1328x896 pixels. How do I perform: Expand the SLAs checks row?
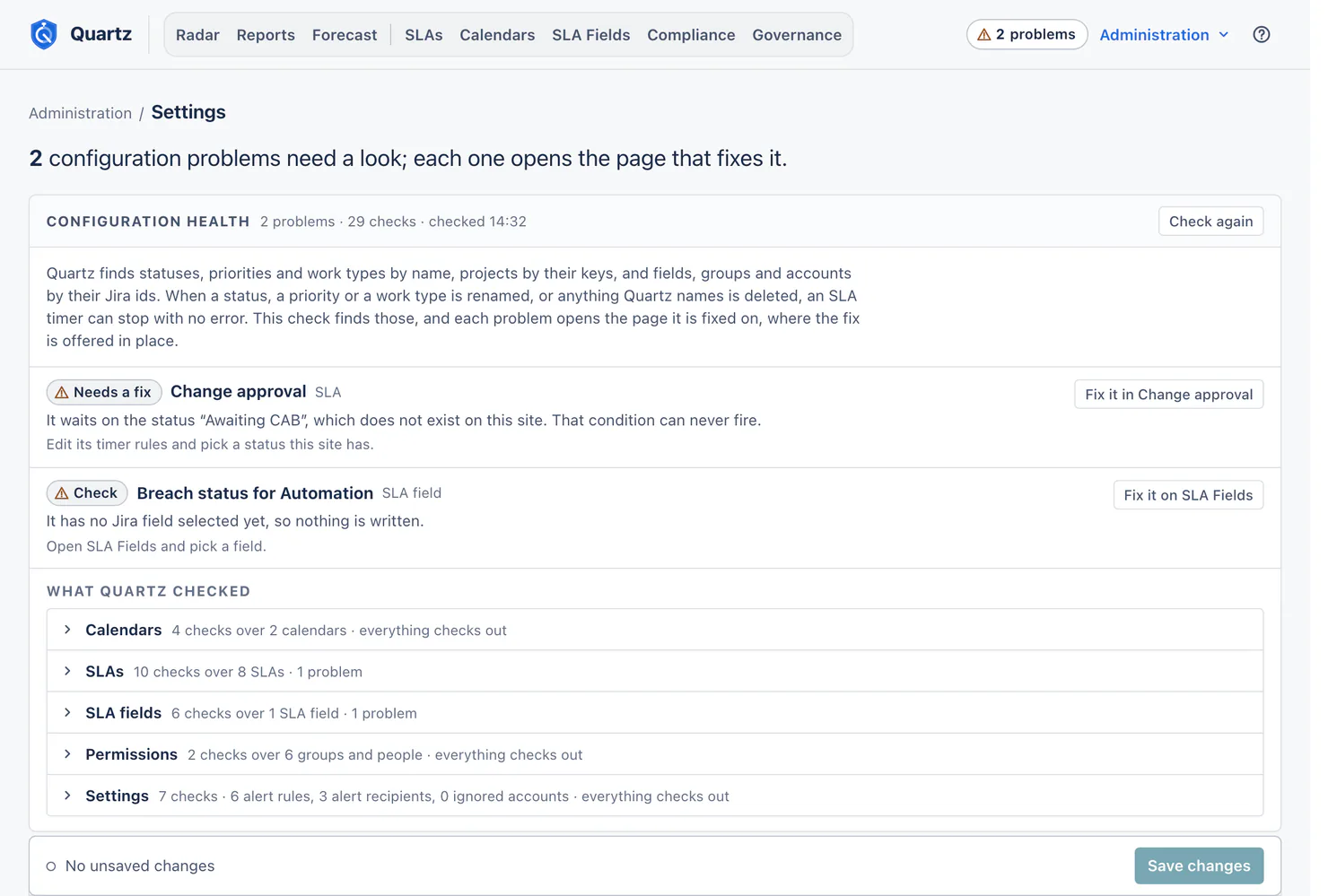coord(655,672)
